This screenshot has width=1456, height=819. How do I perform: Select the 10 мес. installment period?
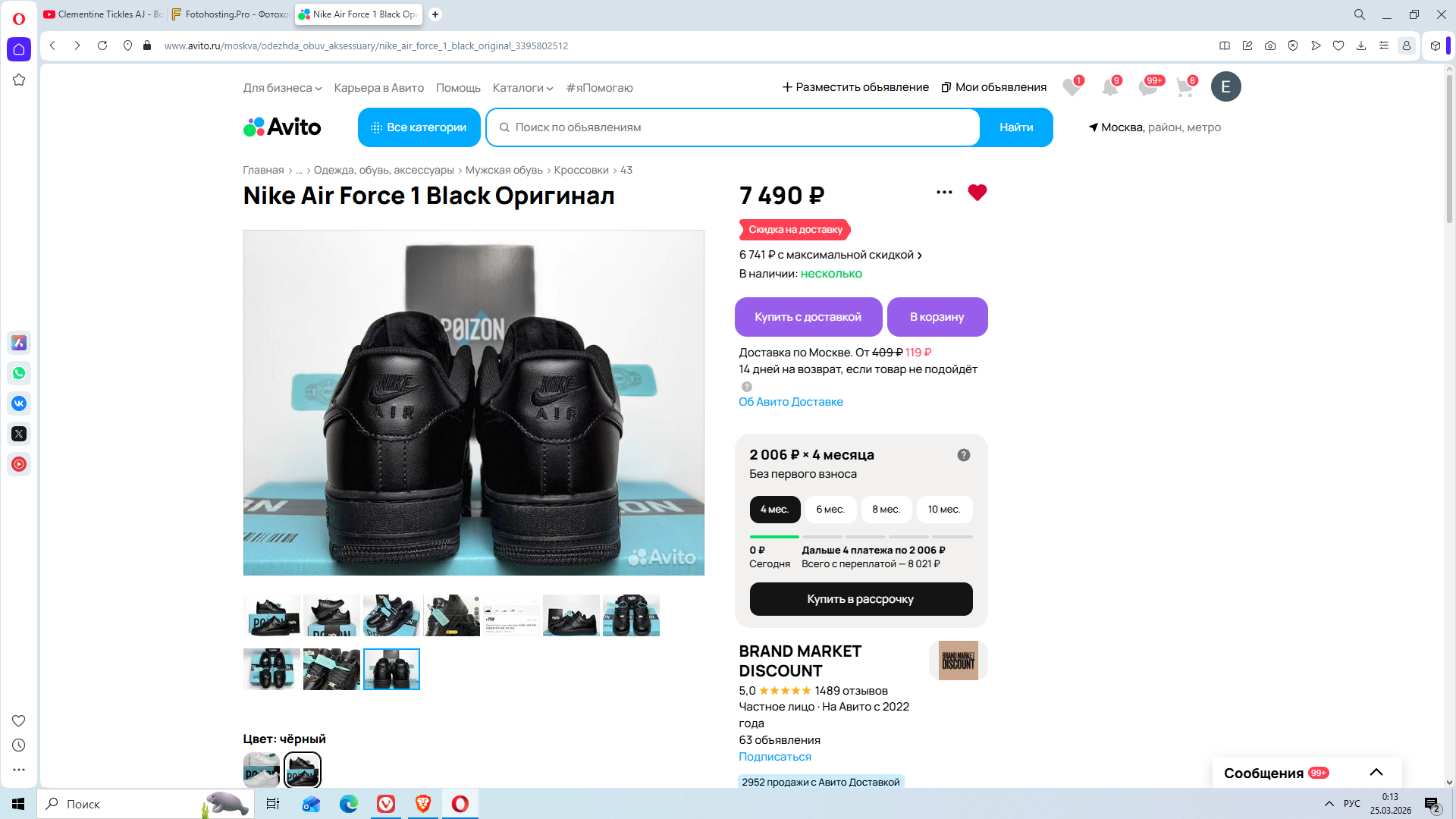pos(943,510)
